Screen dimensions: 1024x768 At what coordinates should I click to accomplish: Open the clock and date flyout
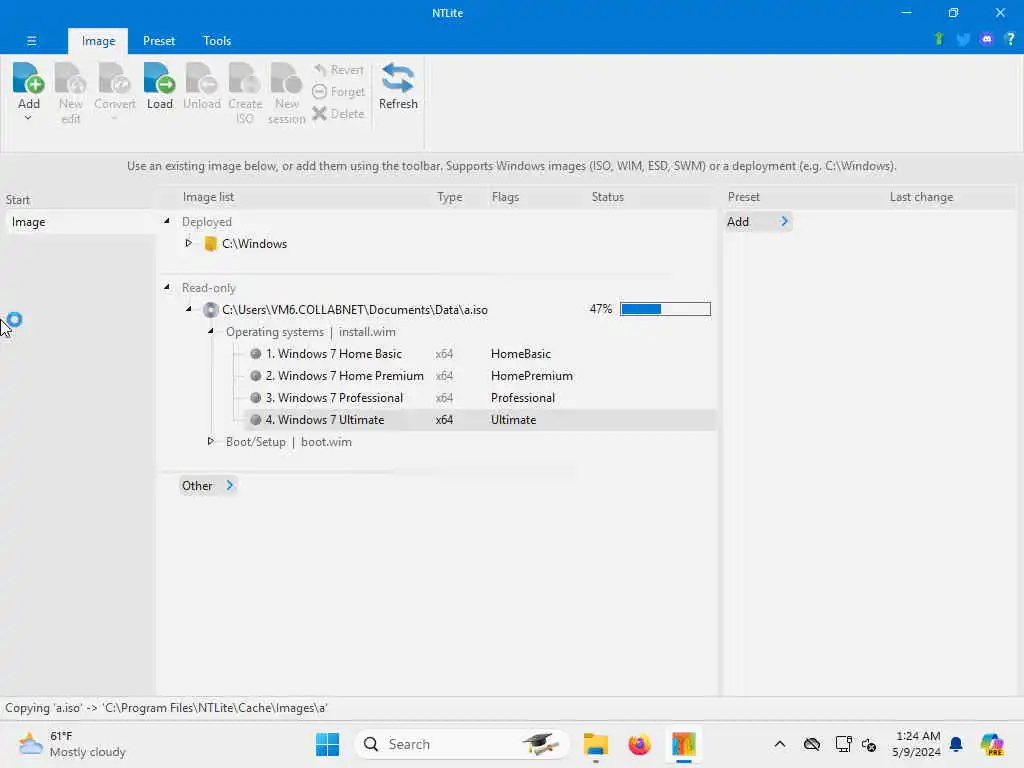pos(918,744)
